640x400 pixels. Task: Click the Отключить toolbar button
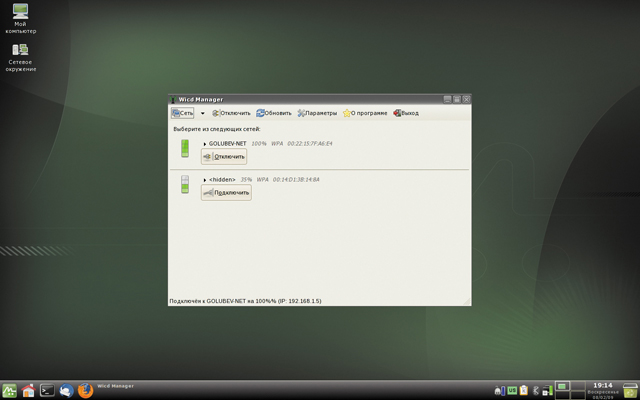pos(231,113)
